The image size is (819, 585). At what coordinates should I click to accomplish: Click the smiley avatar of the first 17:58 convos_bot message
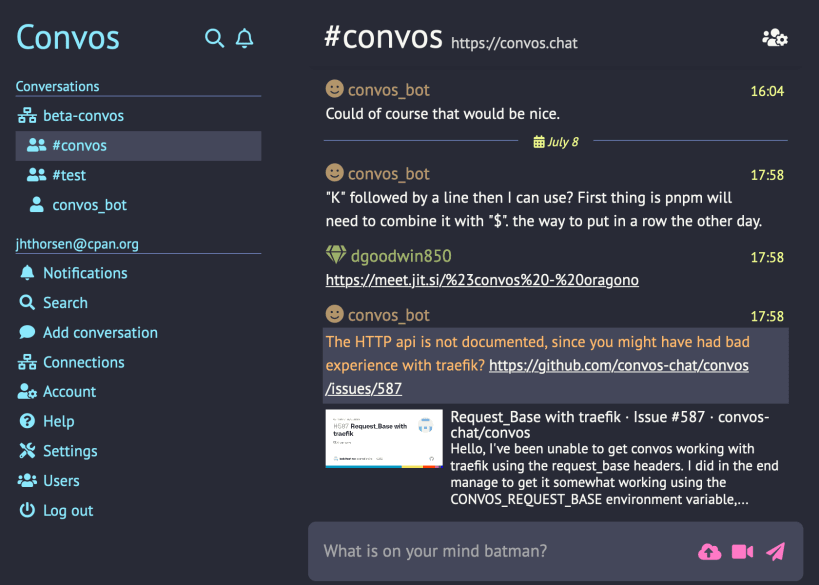point(334,172)
